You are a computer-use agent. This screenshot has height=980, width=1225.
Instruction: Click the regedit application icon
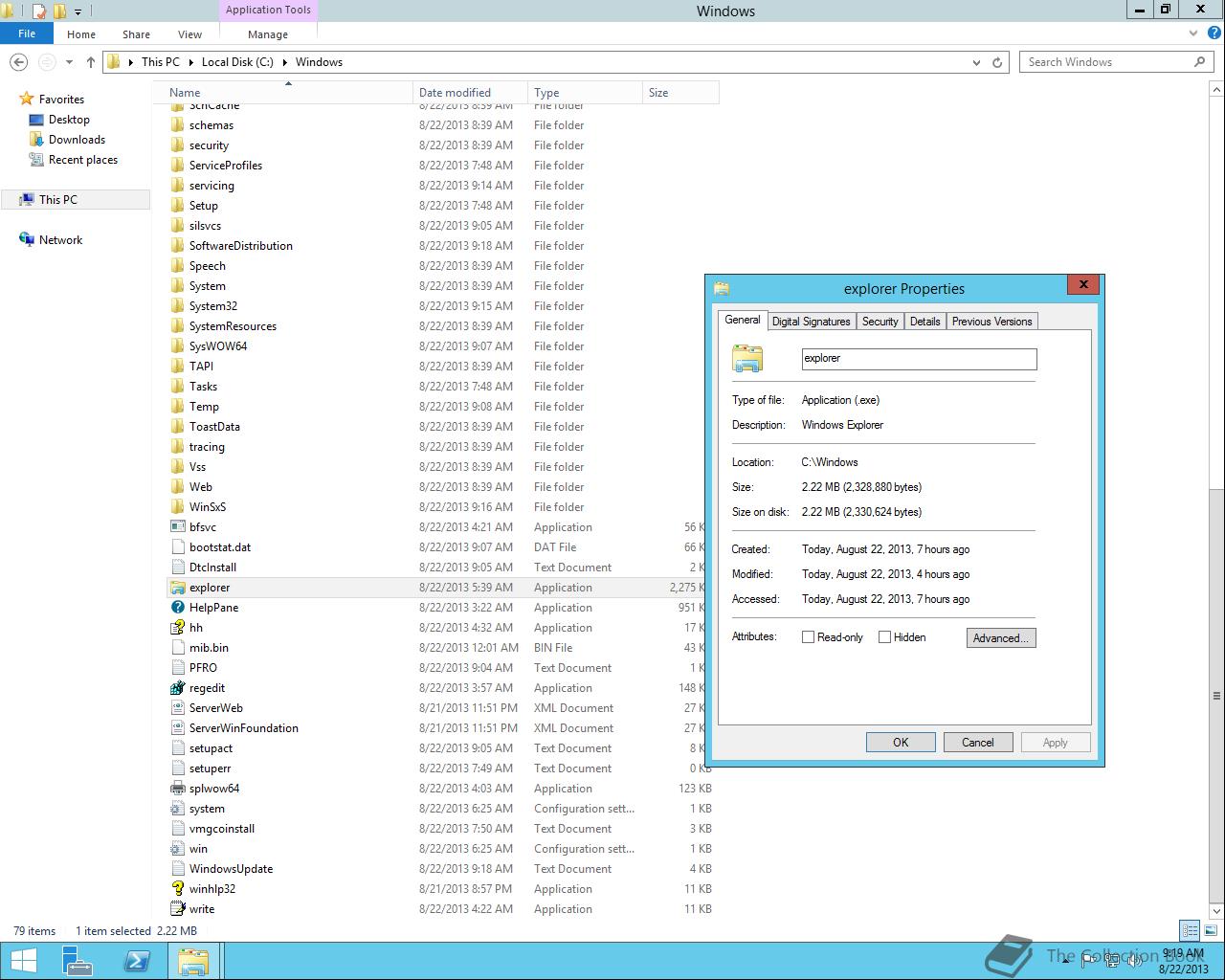pyautogui.click(x=177, y=688)
